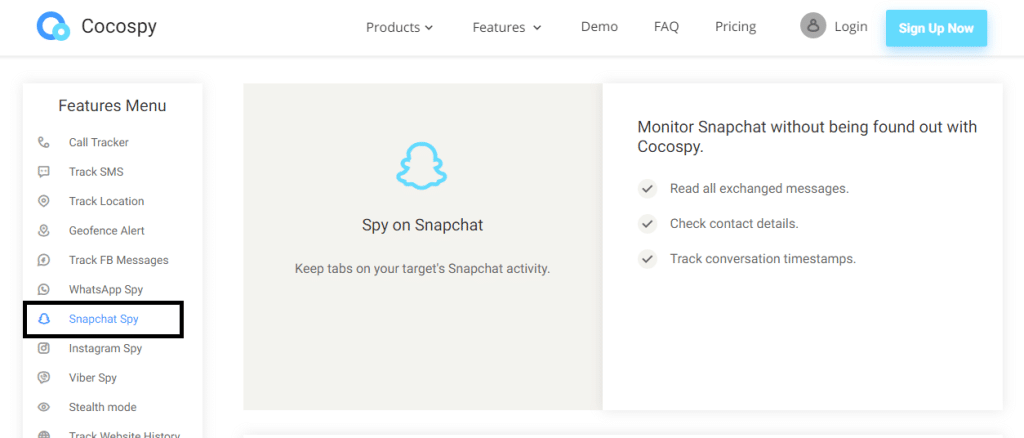This screenshot has height=438, width=1024.
Task: Click the Stealth mode eye icon
Action: coord(44,407)
